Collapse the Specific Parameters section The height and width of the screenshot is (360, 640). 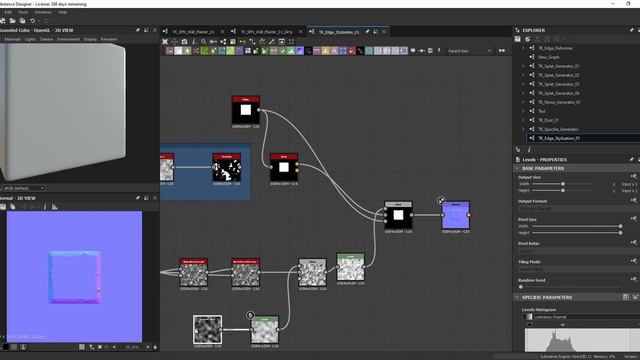[517, 297]
